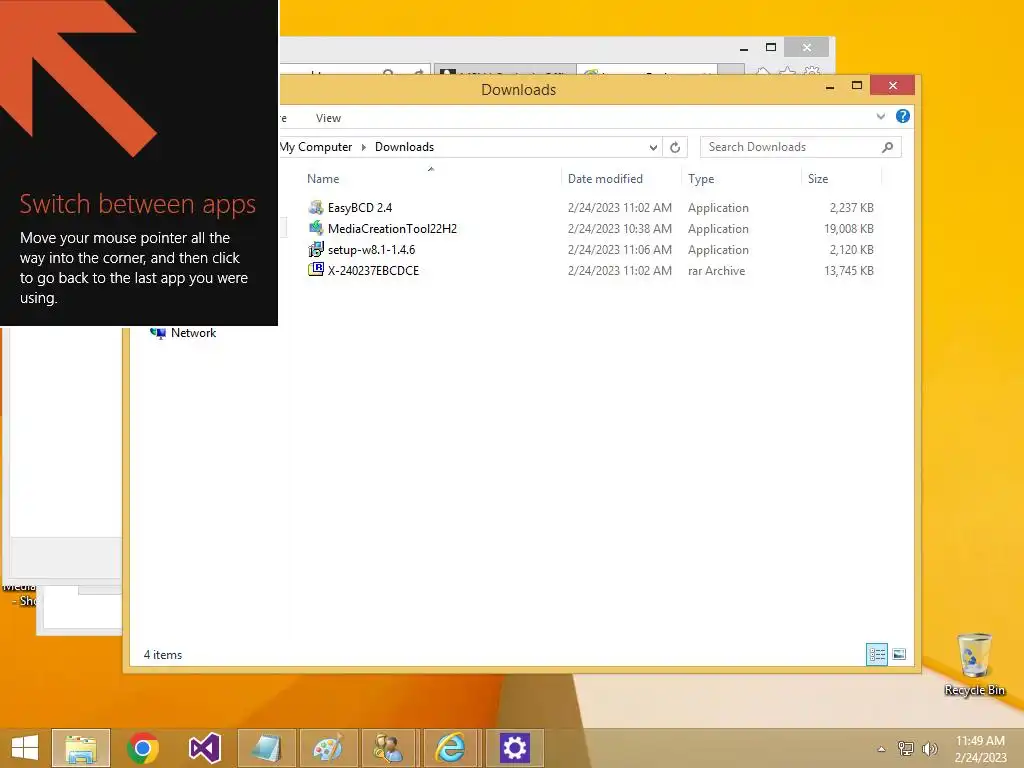Click the MediaCreationTool22H2 file name

tap(392, 229)
